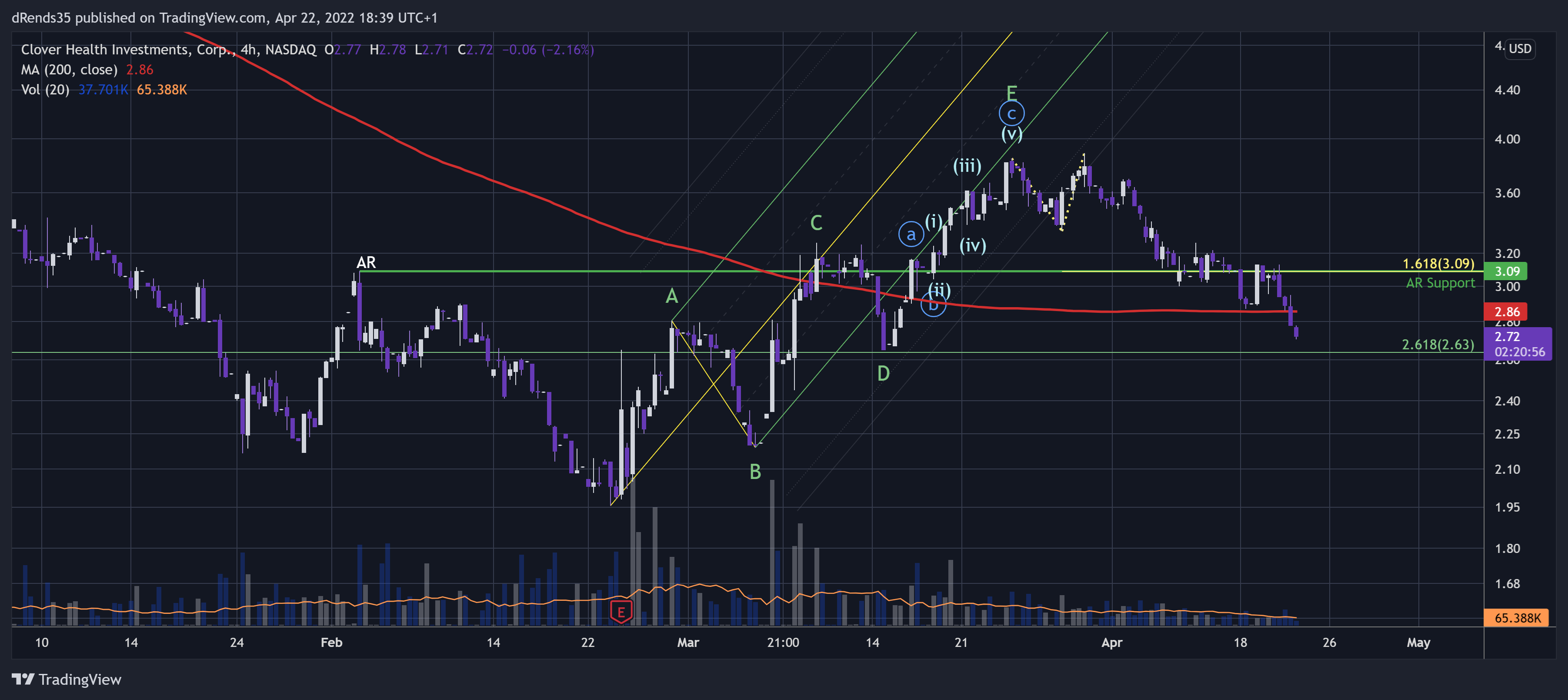
Task: Click the 'Mar' date on time axis
Action: [x=688, y=642]
